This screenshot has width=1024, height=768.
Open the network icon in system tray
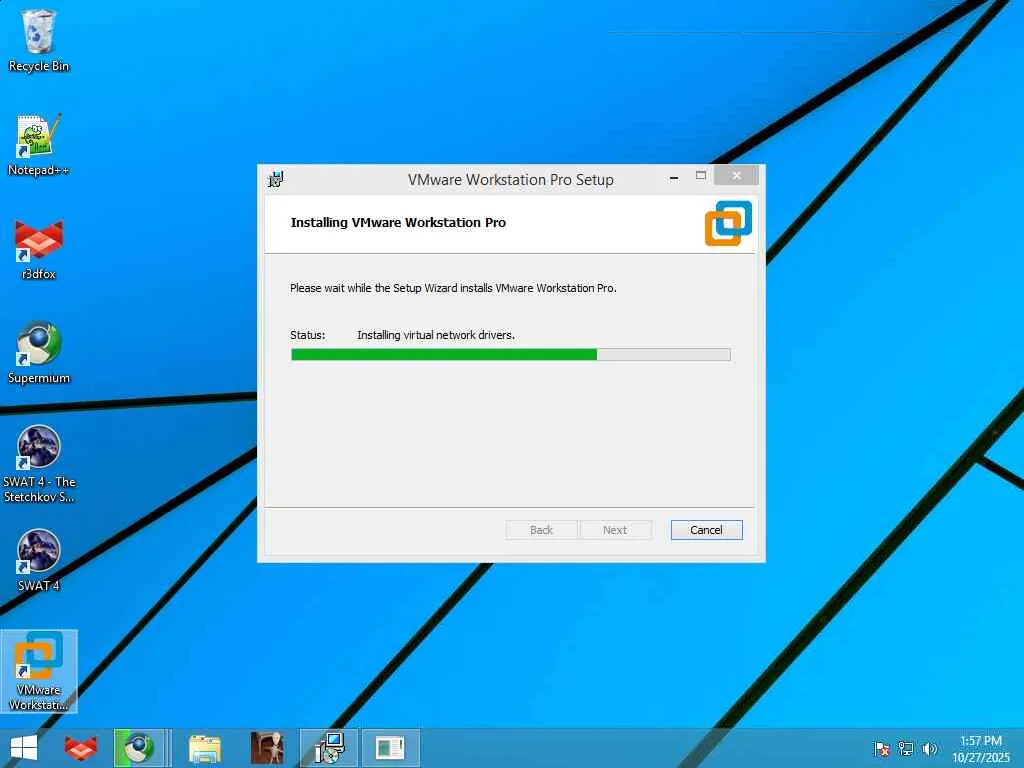click(x=906, y=748)
